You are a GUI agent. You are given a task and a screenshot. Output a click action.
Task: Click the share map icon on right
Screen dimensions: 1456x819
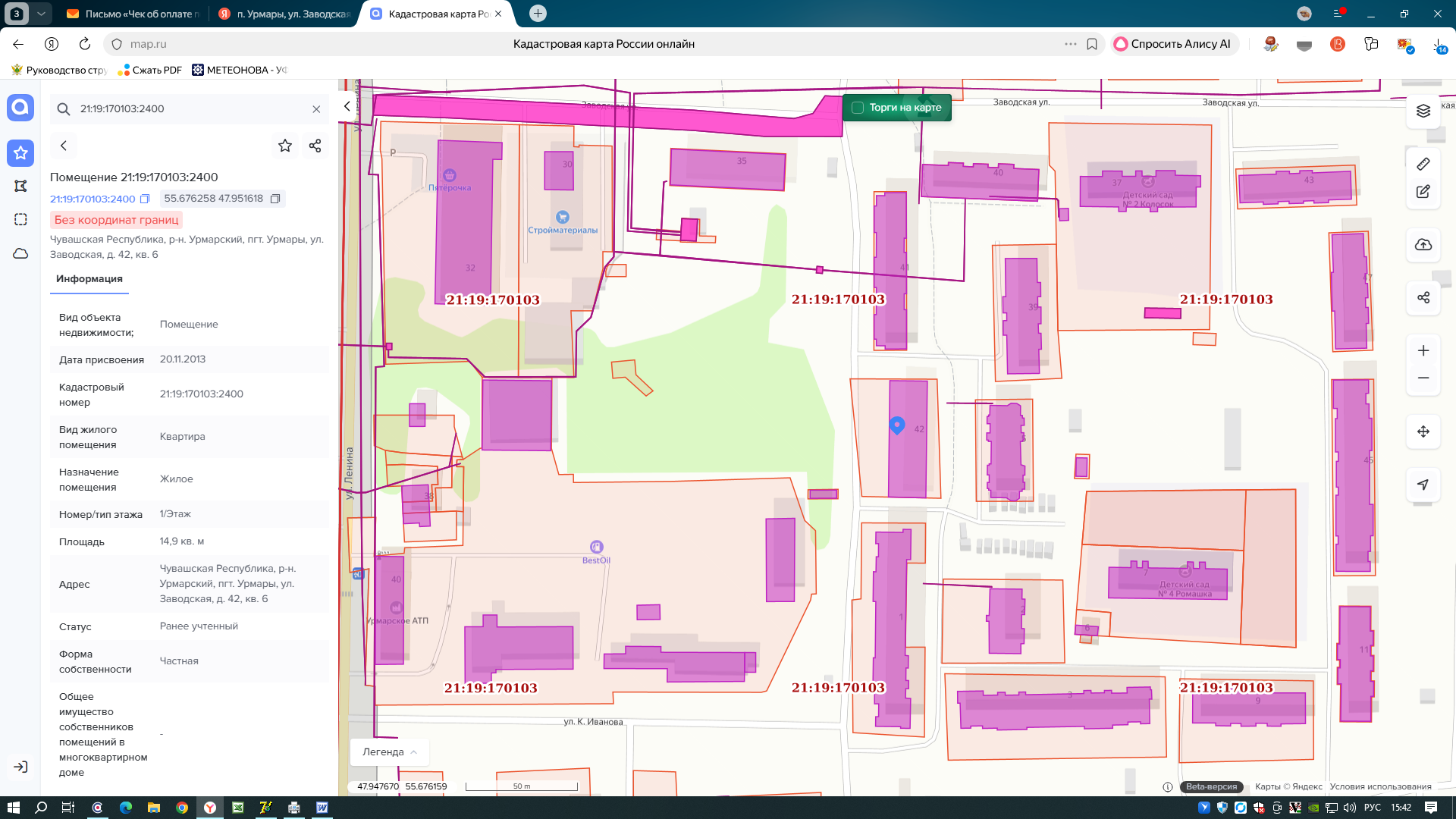coord(1423,297)
